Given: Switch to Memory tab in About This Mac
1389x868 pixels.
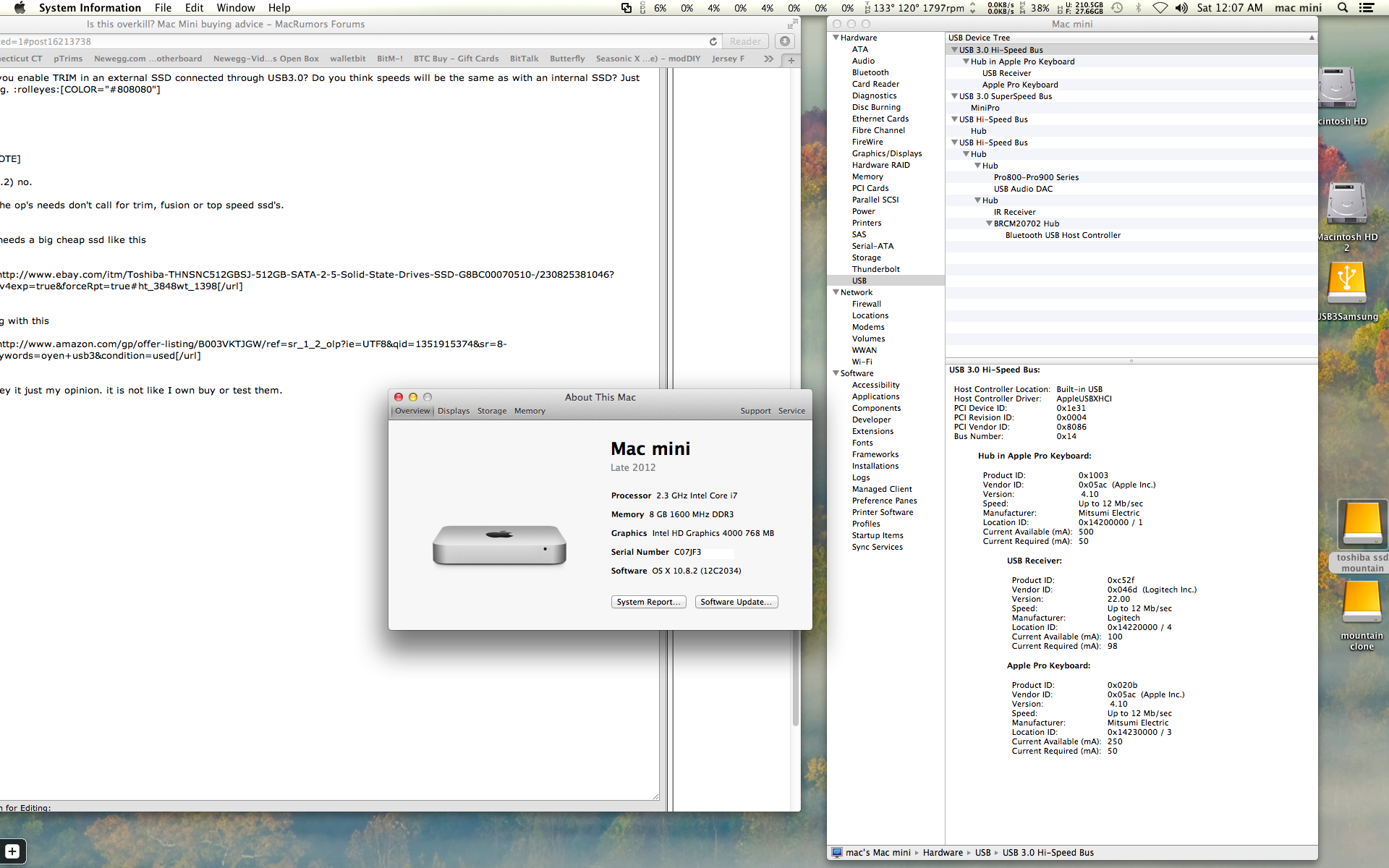Looking at the screenshot, I should point(530,411).
